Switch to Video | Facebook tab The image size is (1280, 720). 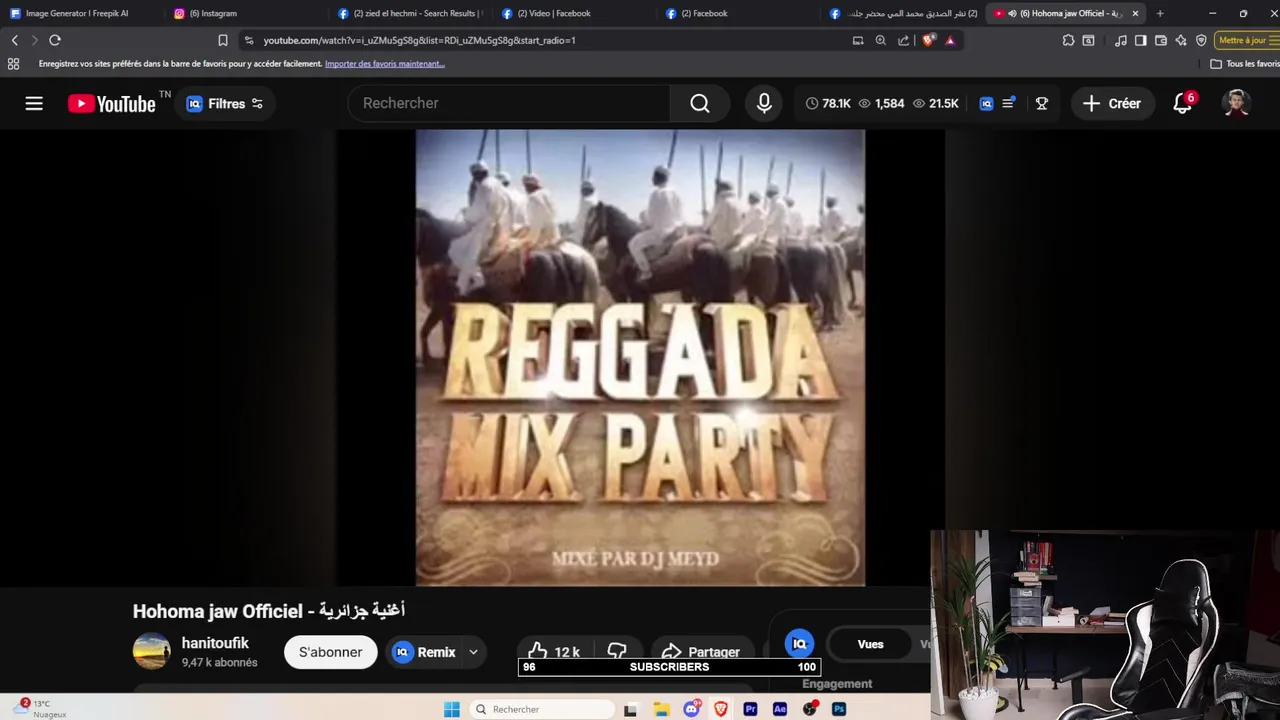click(574, 13)
